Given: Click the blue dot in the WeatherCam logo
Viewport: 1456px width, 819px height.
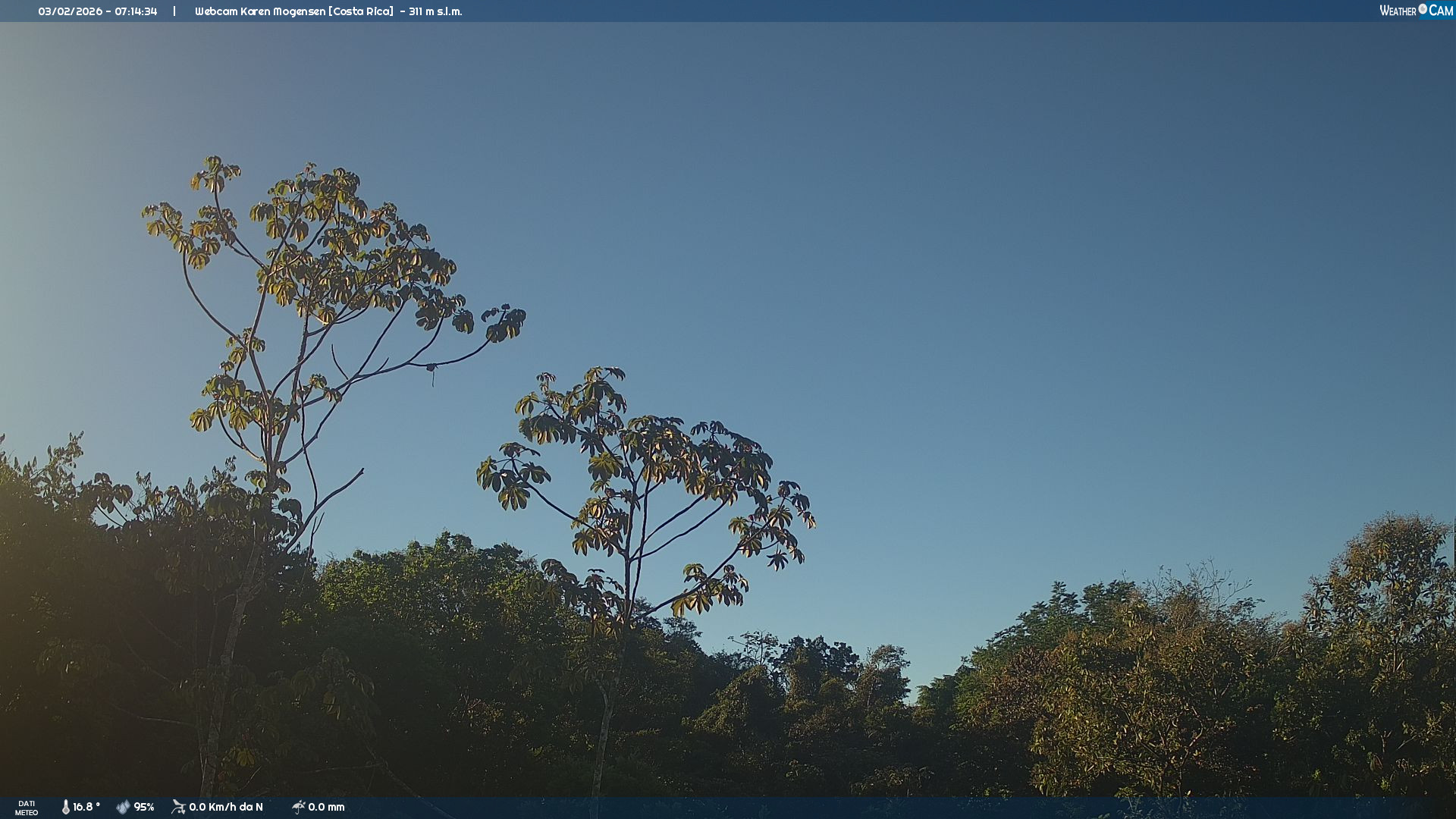Looking at the screenshot, I should point(1423,8).
